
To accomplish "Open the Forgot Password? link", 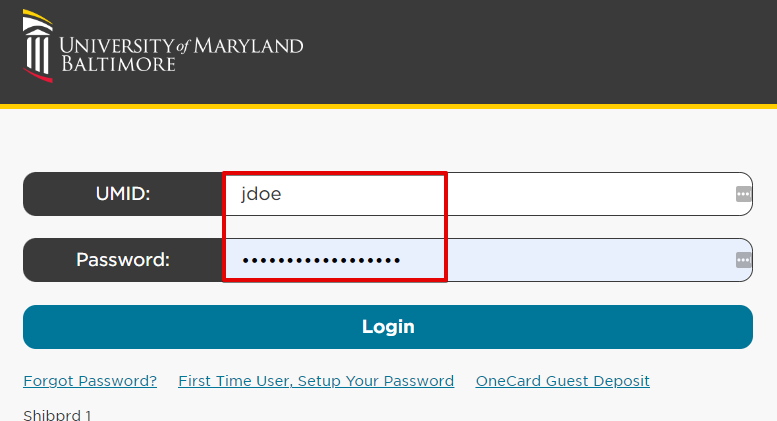I will (90, 381).
